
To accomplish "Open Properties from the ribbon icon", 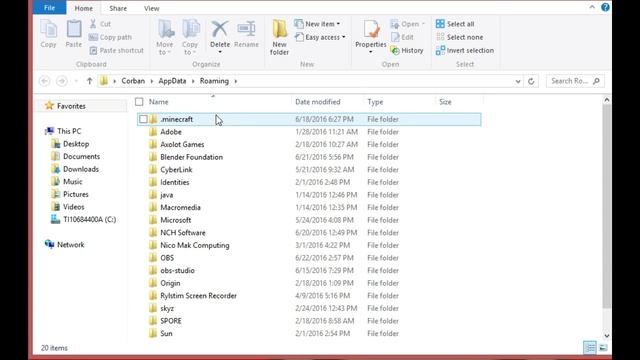I will coord(371,29).
